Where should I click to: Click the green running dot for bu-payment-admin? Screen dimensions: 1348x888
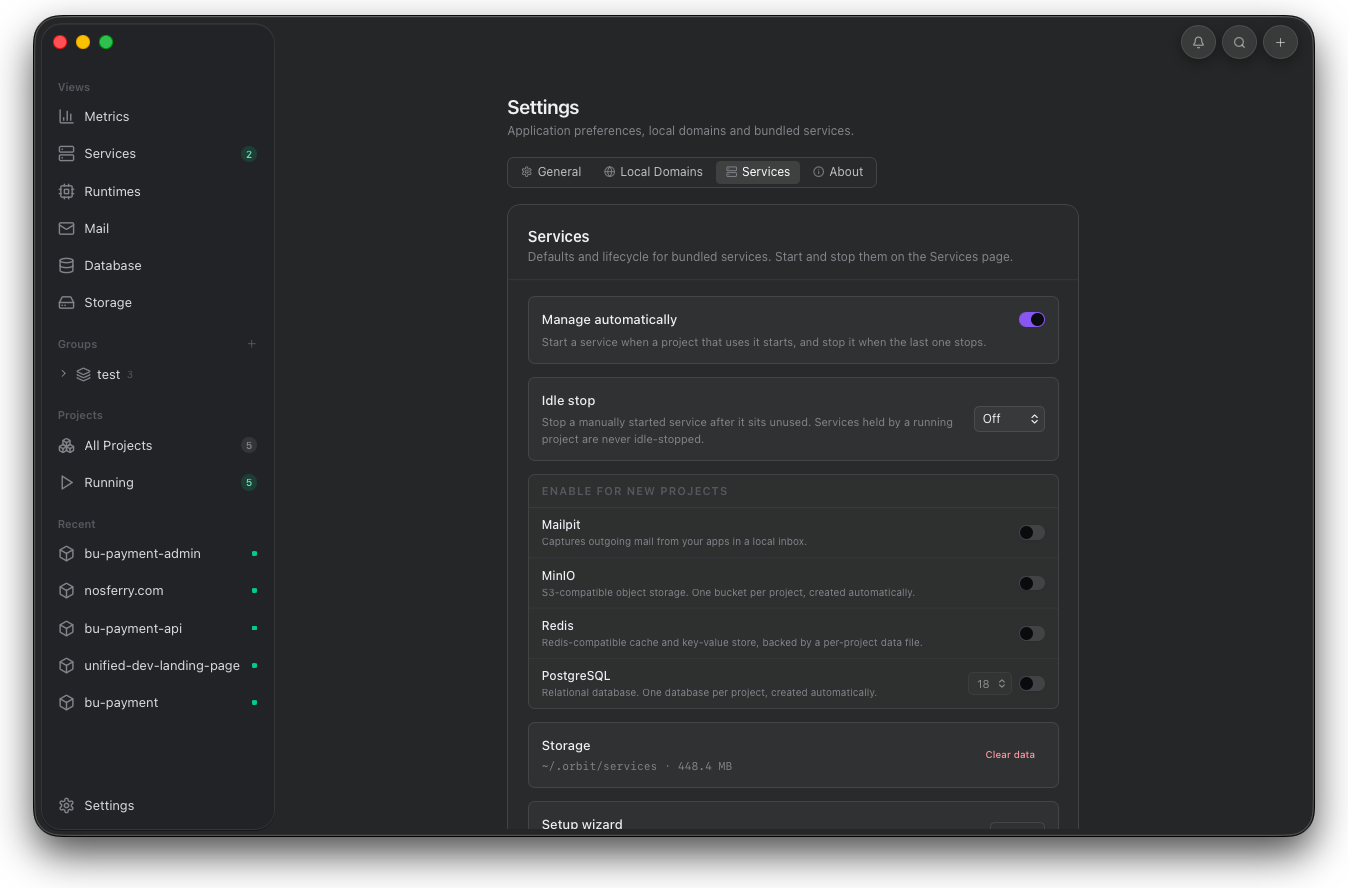(x=254, y=553)
